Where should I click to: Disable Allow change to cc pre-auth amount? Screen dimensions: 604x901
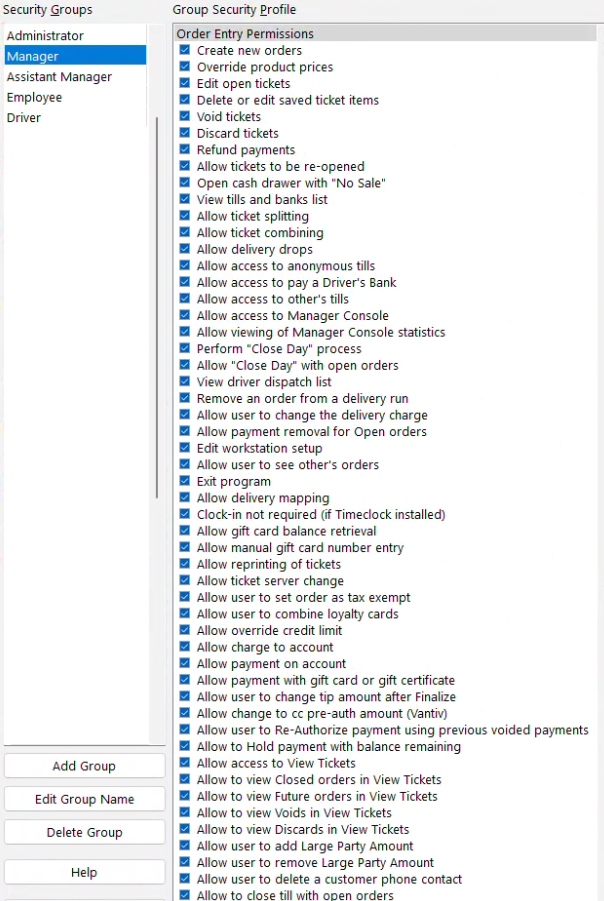pyautogui.click(x=184, y=713)
